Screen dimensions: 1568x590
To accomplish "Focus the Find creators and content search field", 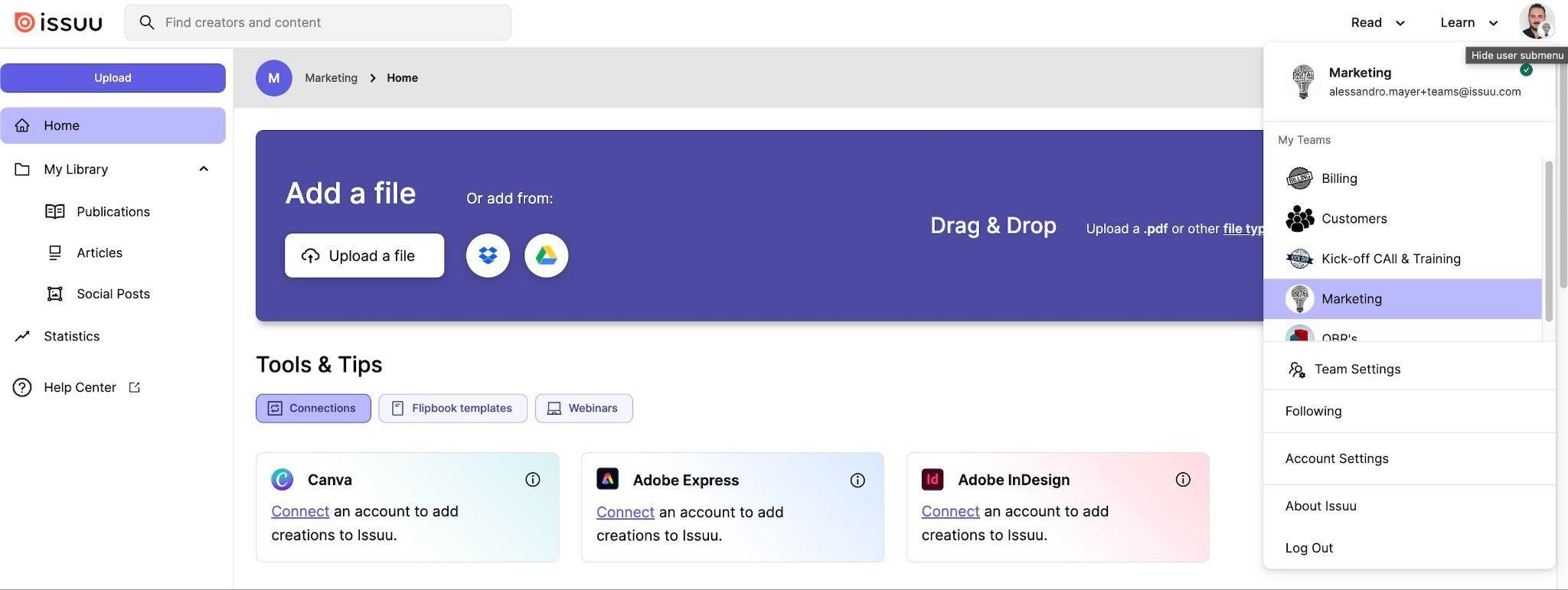I will (329, 22).
